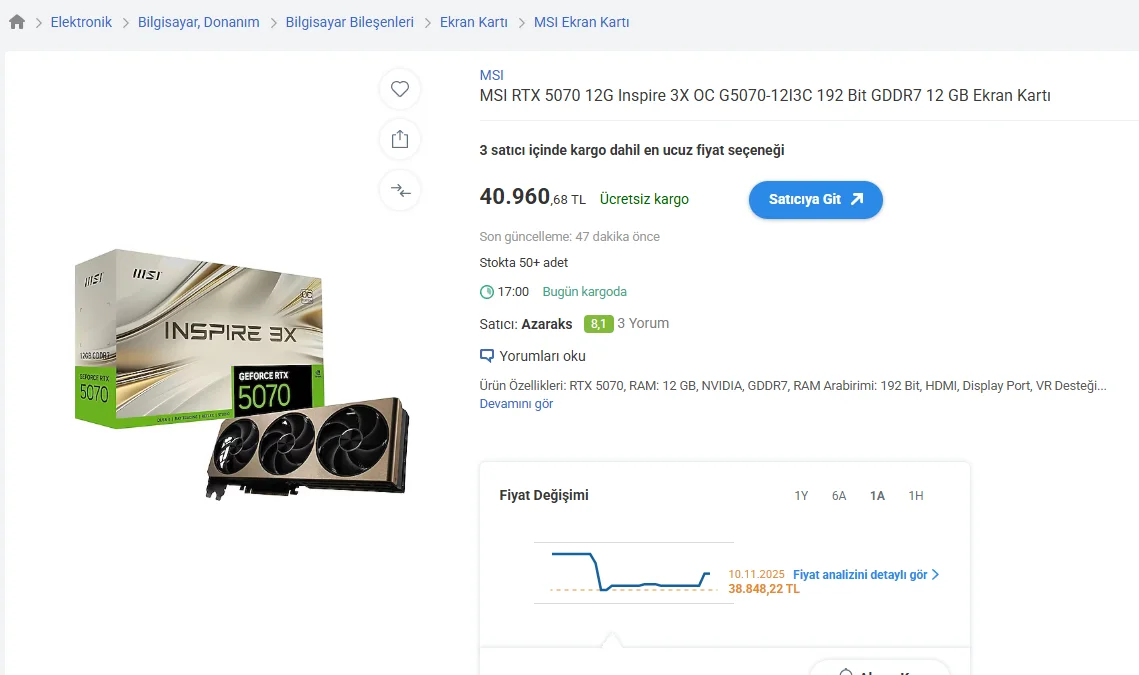Select the 1A price range tab

click(x=877, y=496)
